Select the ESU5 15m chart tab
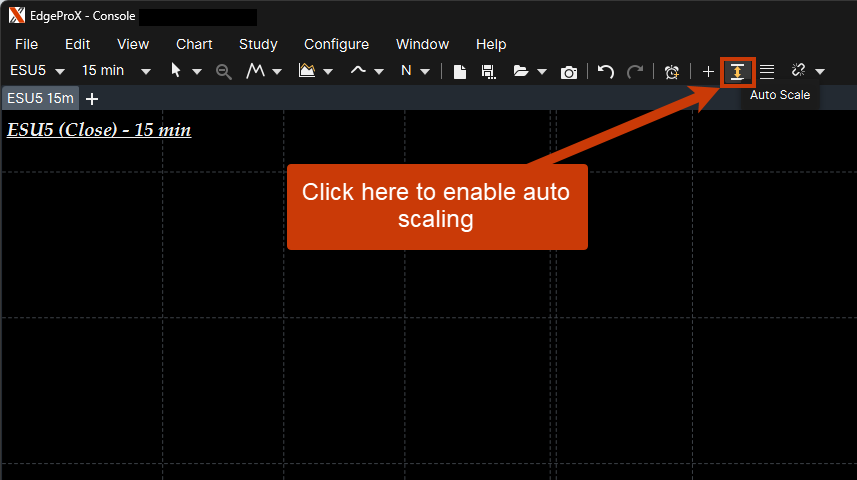857x480 pixels. click(40, 98)
